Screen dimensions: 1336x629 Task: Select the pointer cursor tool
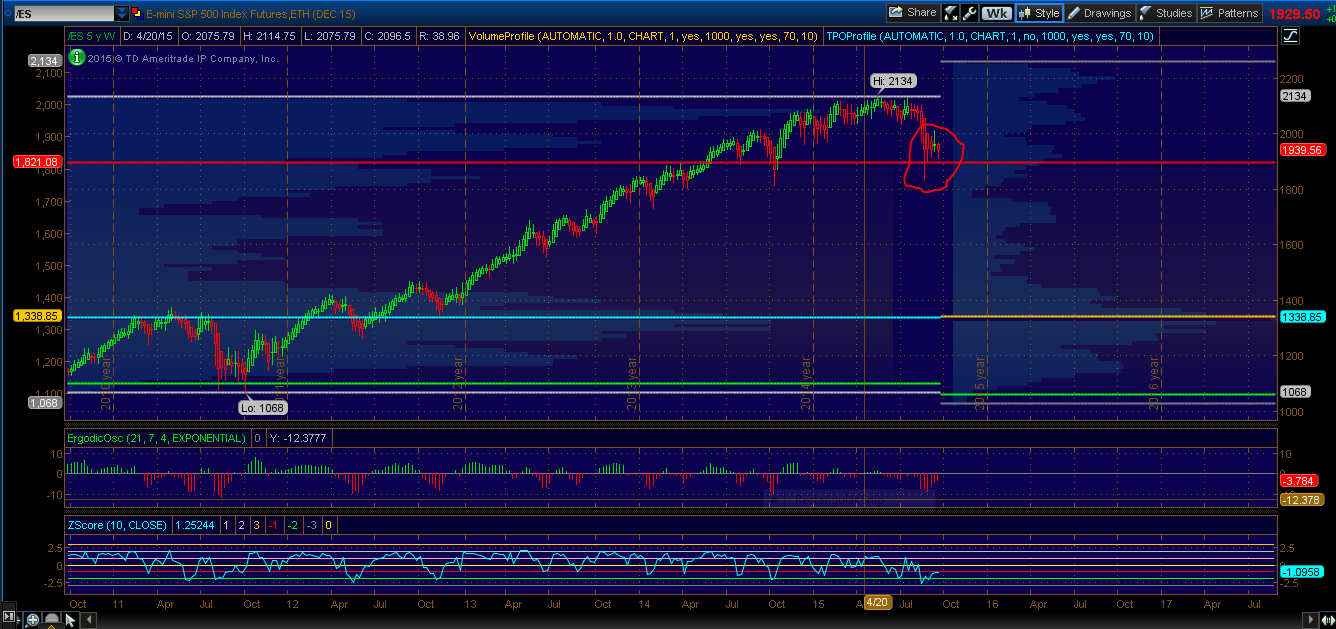(71, 619)
